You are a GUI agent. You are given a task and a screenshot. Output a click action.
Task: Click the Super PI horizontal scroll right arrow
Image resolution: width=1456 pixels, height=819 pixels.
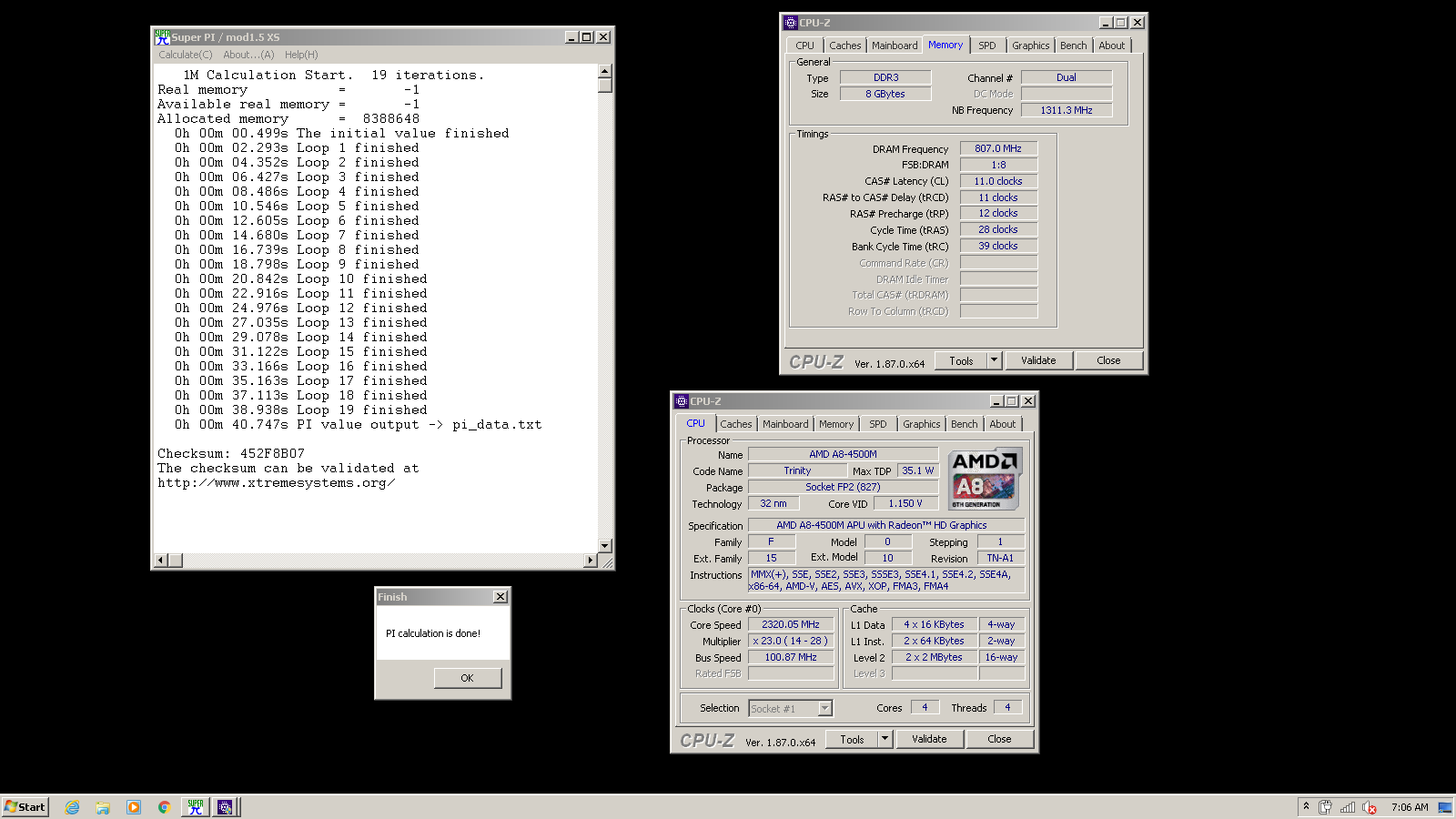591,560
